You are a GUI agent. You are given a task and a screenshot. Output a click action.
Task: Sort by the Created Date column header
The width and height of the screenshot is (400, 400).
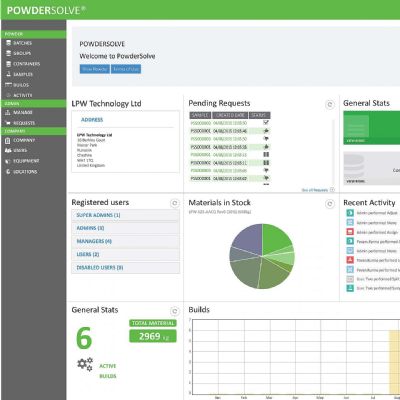230,115
